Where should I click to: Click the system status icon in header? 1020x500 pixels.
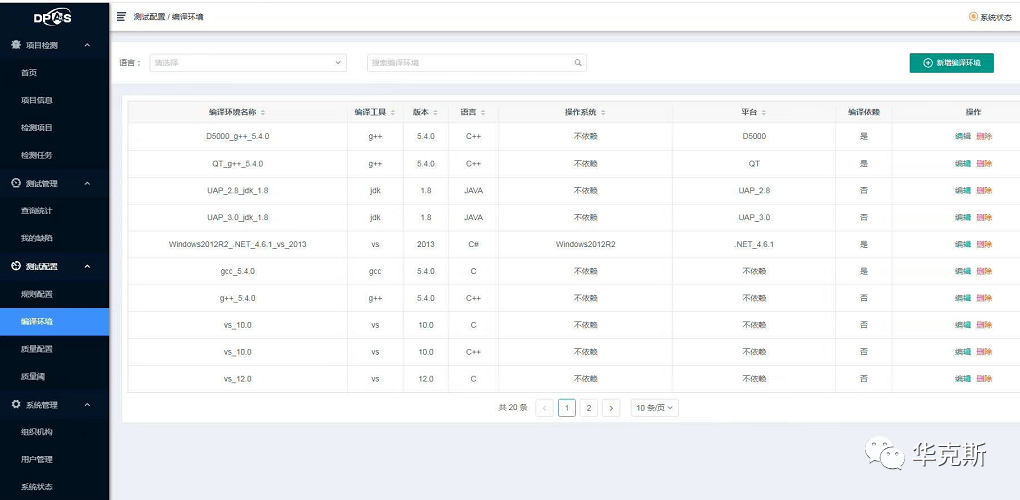pyautogui.click(x=973, y=17)
